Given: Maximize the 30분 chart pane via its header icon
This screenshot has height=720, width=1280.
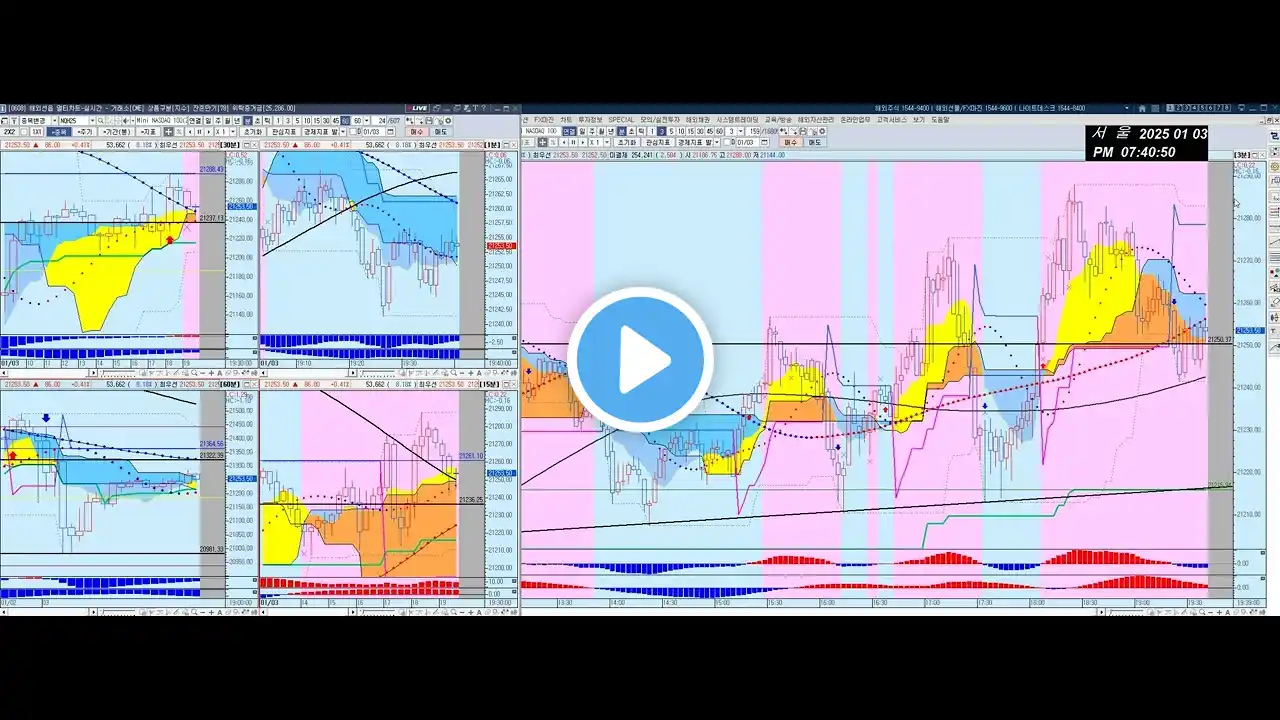Looking at the screenshot, I should 247,145.
